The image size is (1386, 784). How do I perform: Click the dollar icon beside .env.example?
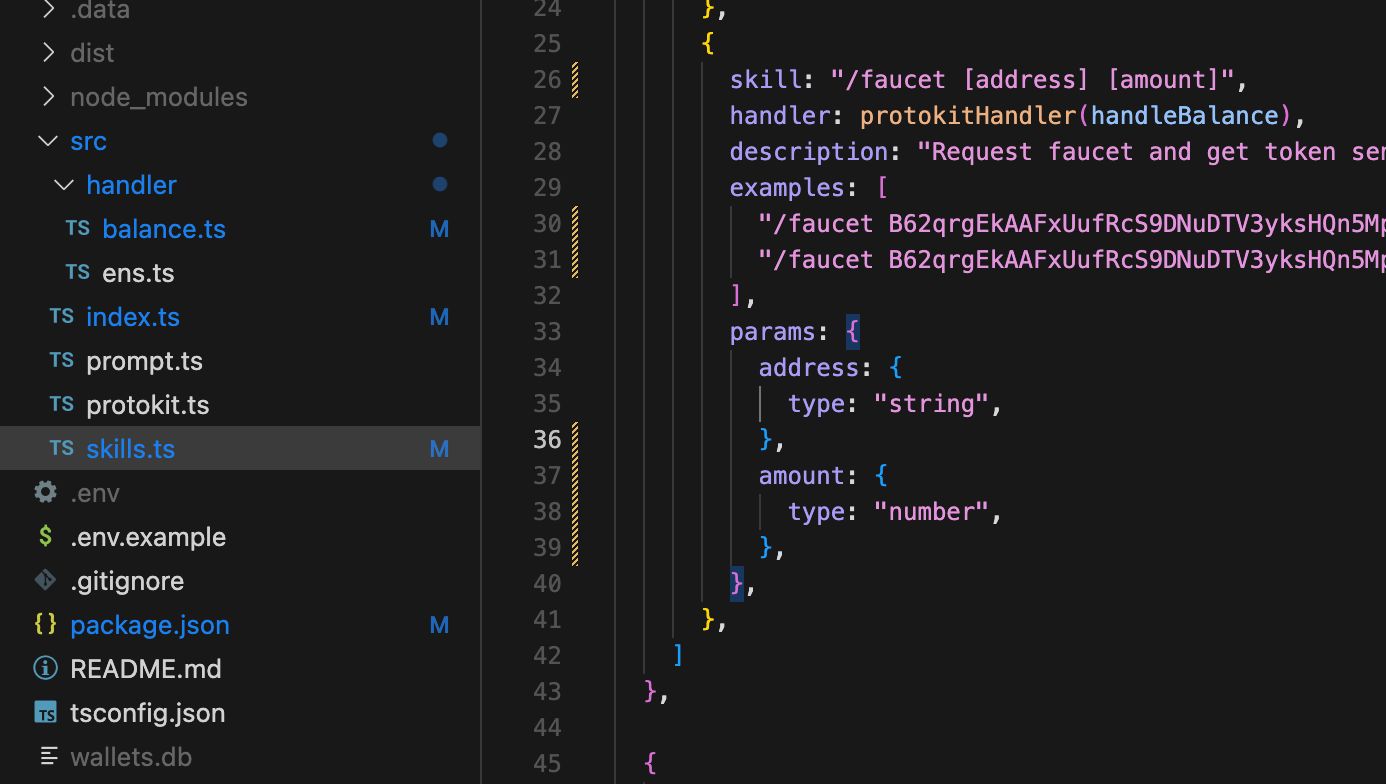click(45, 536)
